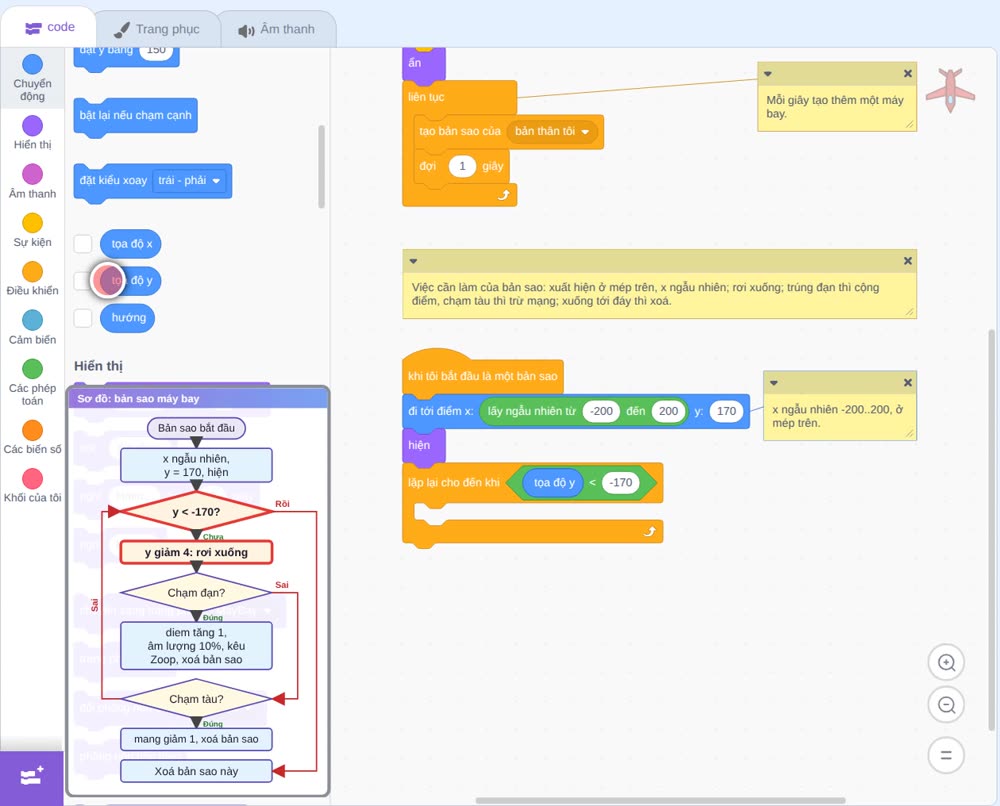Zoom in on the code workspace
The image size is (1000, 806).
pos(946,663)
